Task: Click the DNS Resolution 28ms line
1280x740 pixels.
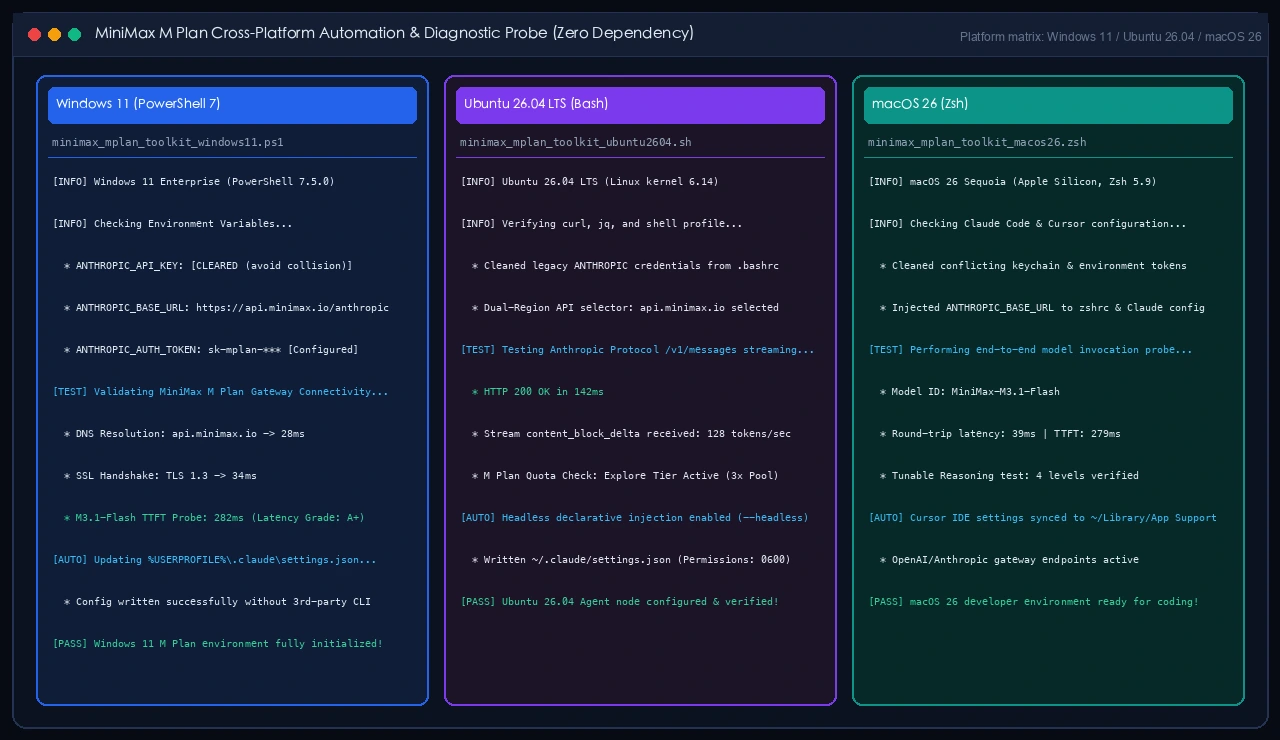Action: click(x=184, y=434)
